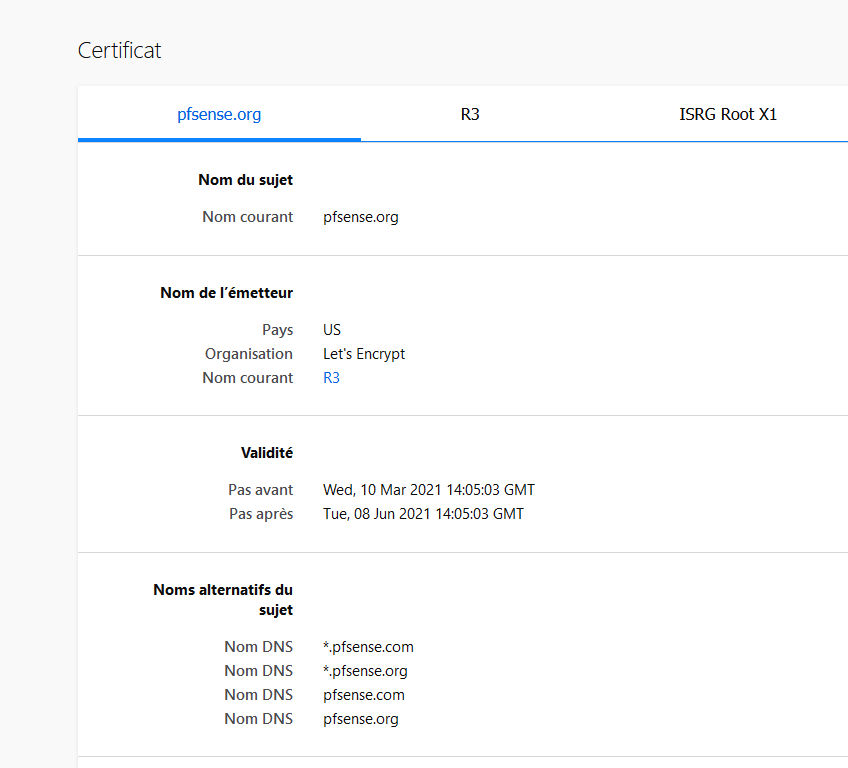Open the ISRG Root X1 tab
848x768 pixels.
tap(727, 114)
